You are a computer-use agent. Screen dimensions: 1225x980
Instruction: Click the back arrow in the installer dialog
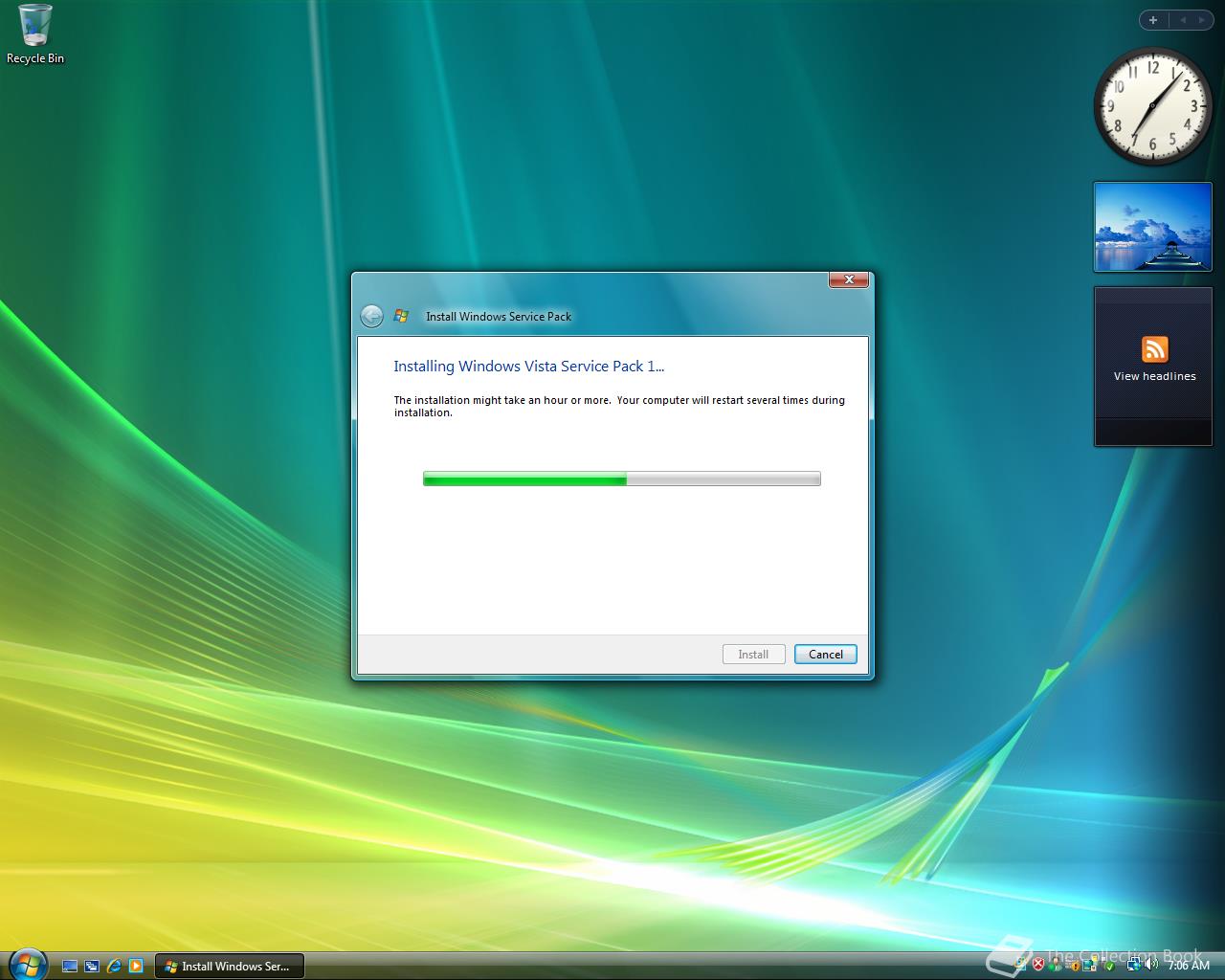[371, 316]
